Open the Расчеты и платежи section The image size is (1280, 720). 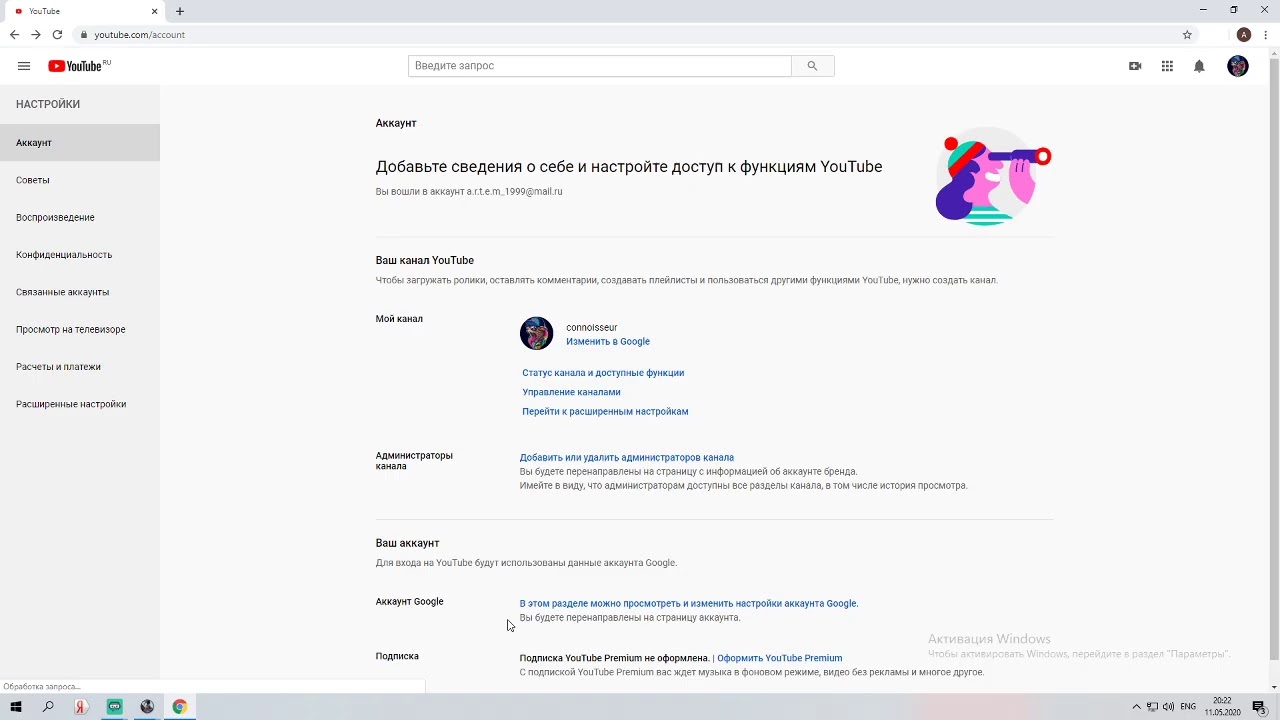coord(80,367)
